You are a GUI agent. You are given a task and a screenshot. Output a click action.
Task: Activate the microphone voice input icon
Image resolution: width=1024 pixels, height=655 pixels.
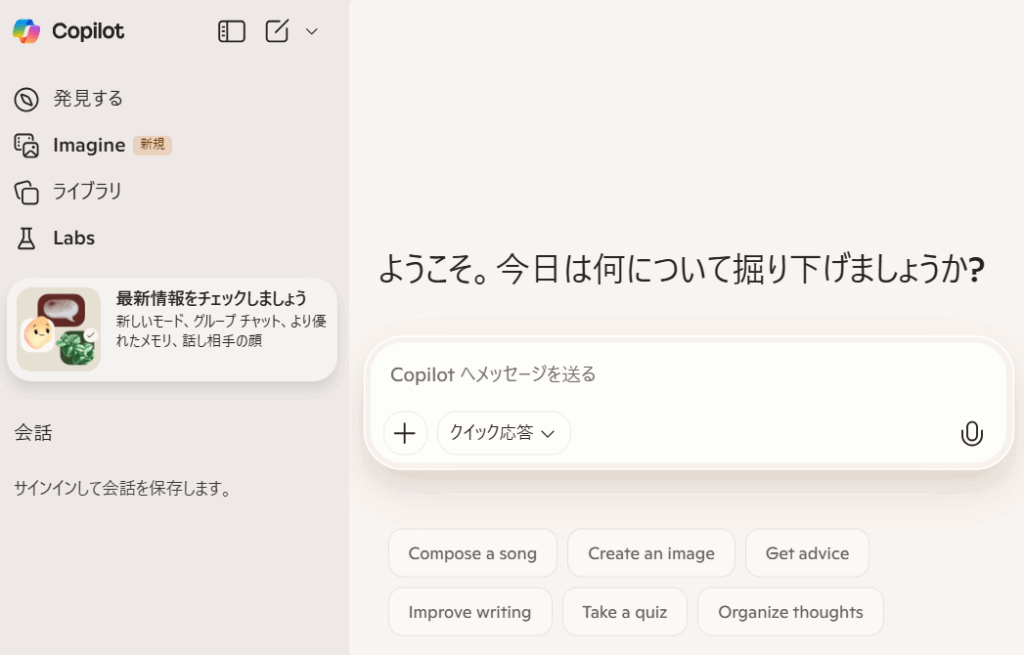pyautogui.click(x=971, y=433)
